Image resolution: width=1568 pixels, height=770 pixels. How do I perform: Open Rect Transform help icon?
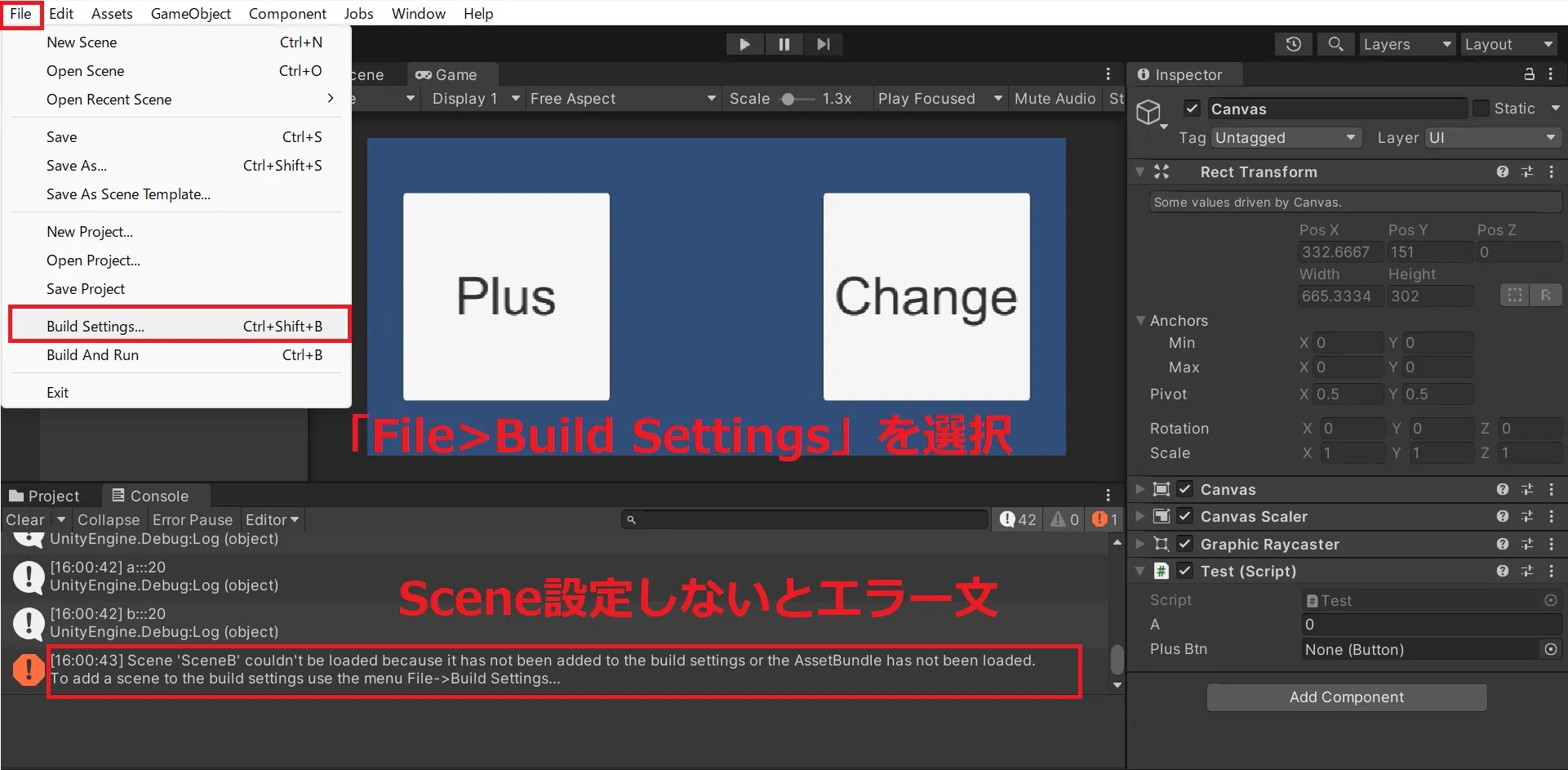[1503, 171]
